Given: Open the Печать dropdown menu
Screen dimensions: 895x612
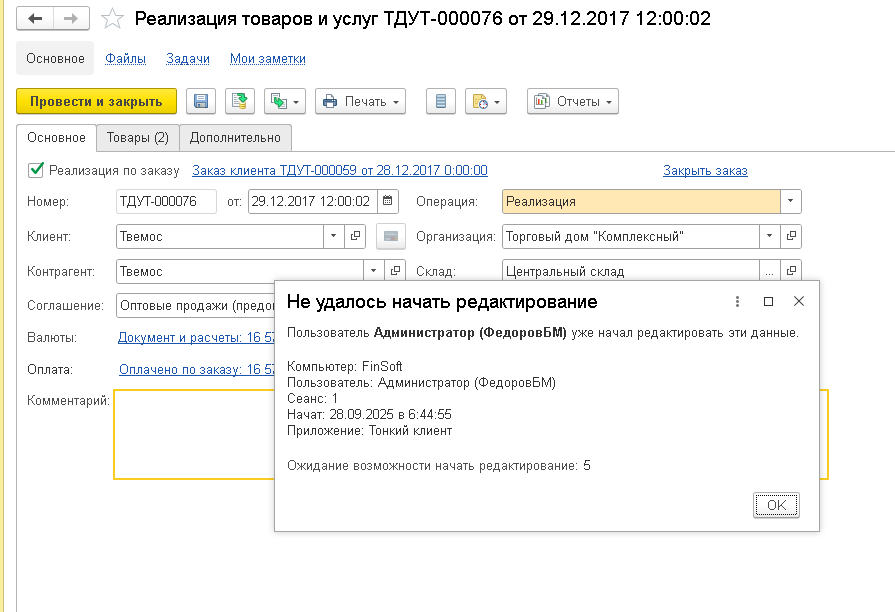Looking at the screenshot, I should point(360,101).
